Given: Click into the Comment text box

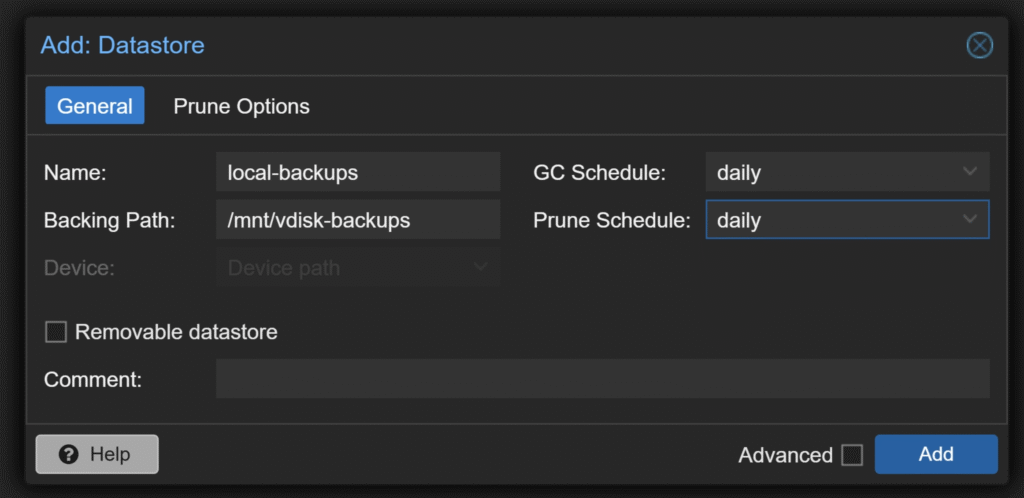Looking at the screenshot, I should 603,379.
